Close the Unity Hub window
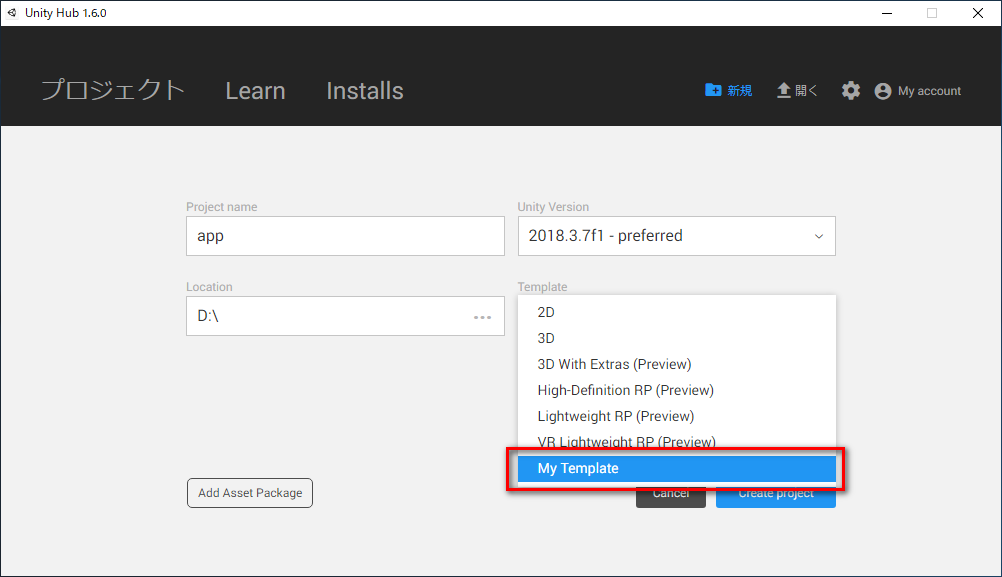The height and width of the screenshot is (577, 1002). (978, 13)
